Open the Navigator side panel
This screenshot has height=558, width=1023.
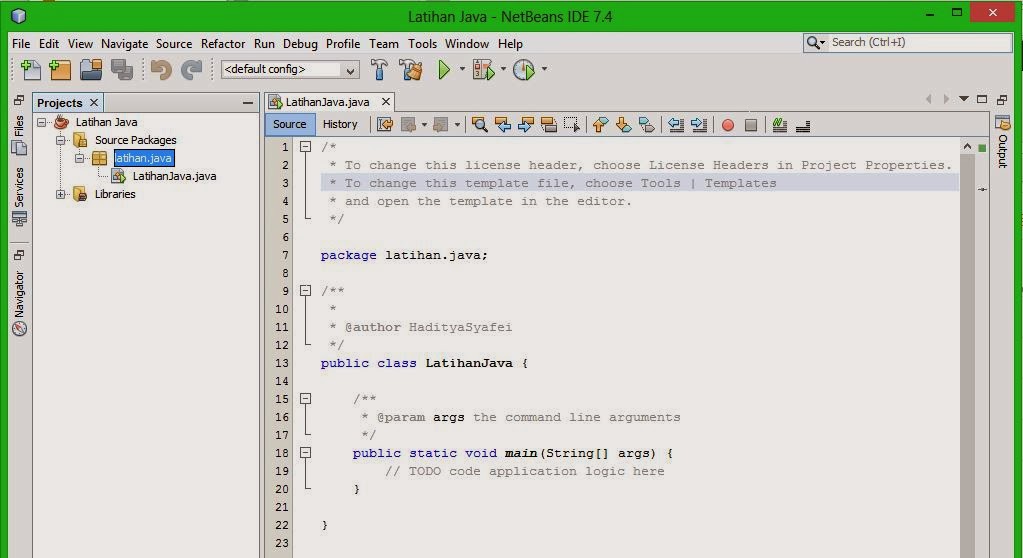coord(20,303)
